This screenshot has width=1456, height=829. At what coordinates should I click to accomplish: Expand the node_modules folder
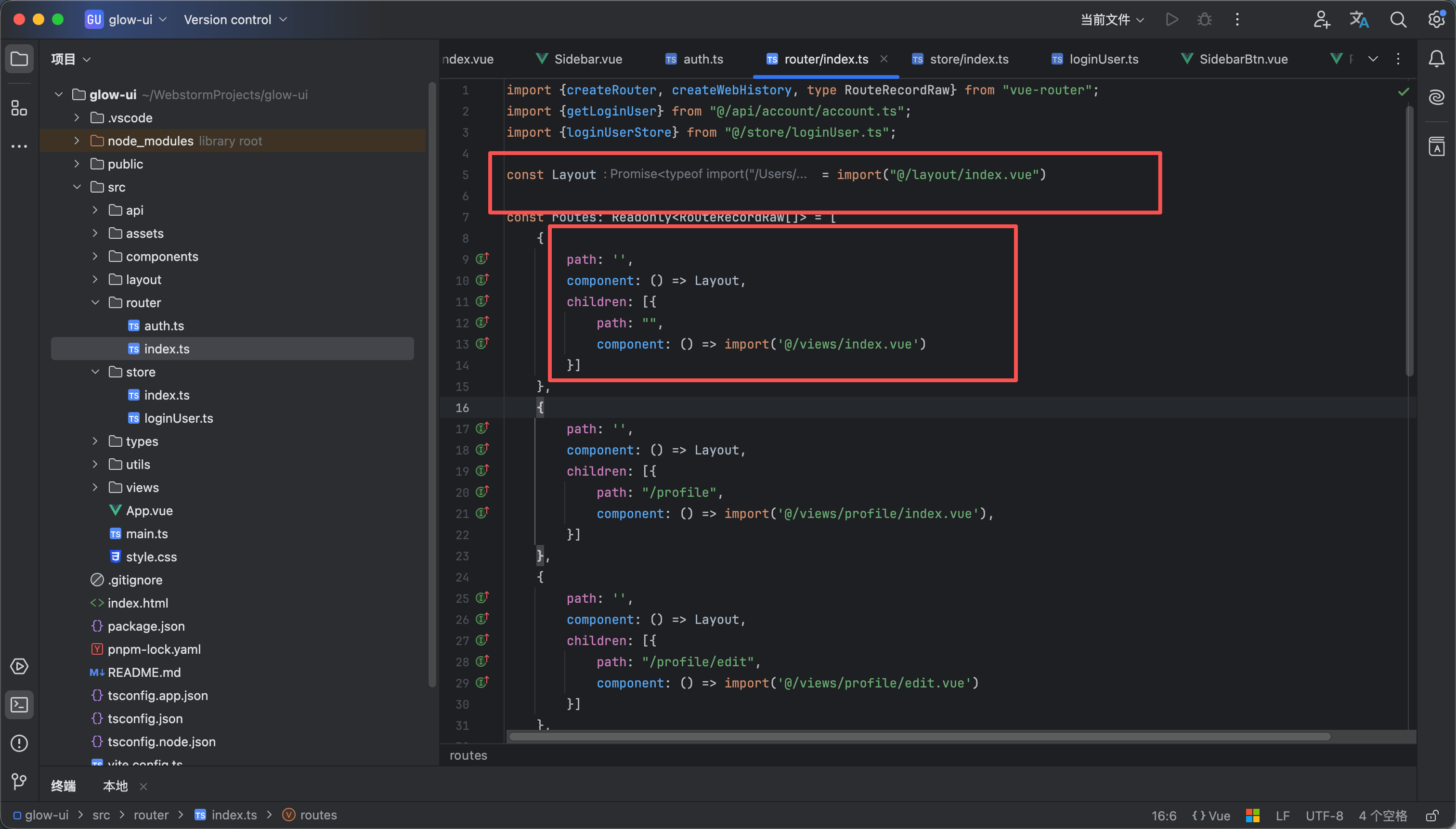click(77, 141)
